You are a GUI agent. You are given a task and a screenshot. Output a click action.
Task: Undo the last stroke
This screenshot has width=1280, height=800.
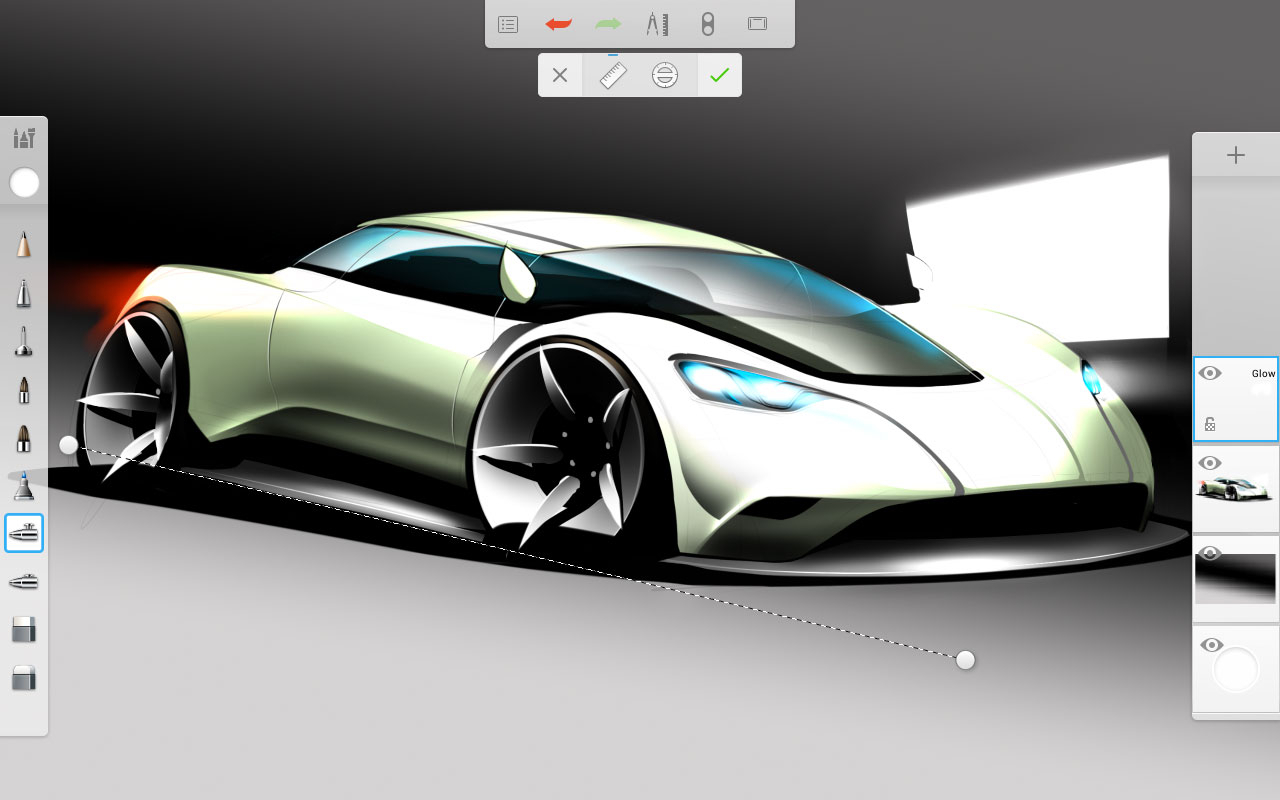pos(558,24)
